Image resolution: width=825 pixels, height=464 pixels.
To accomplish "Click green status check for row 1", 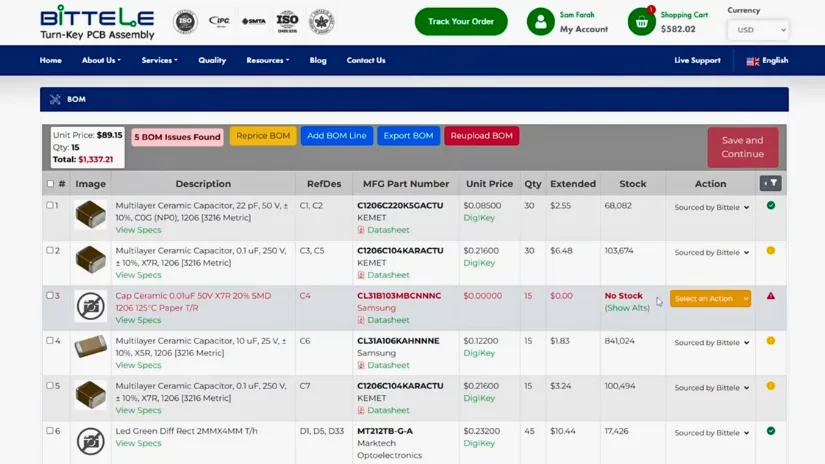I will [771, 206].
